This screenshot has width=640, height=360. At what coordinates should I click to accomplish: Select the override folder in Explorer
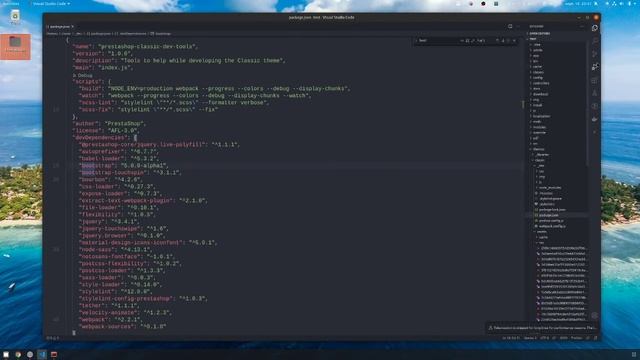[x=540, y=133]
